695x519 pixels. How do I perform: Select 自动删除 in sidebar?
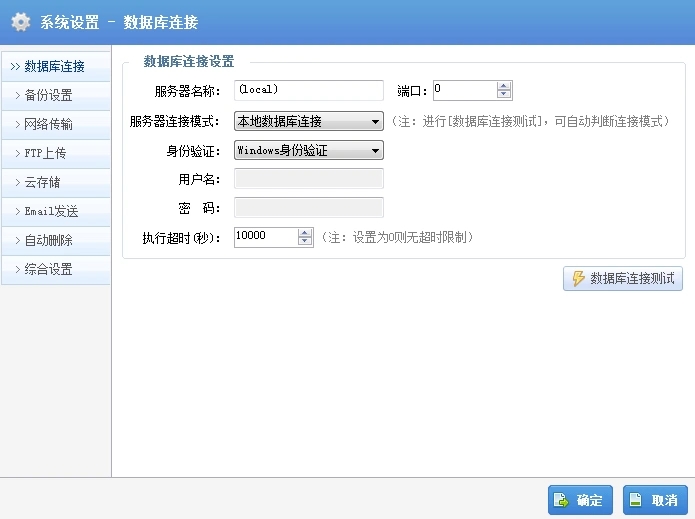(x=56, y=240)
